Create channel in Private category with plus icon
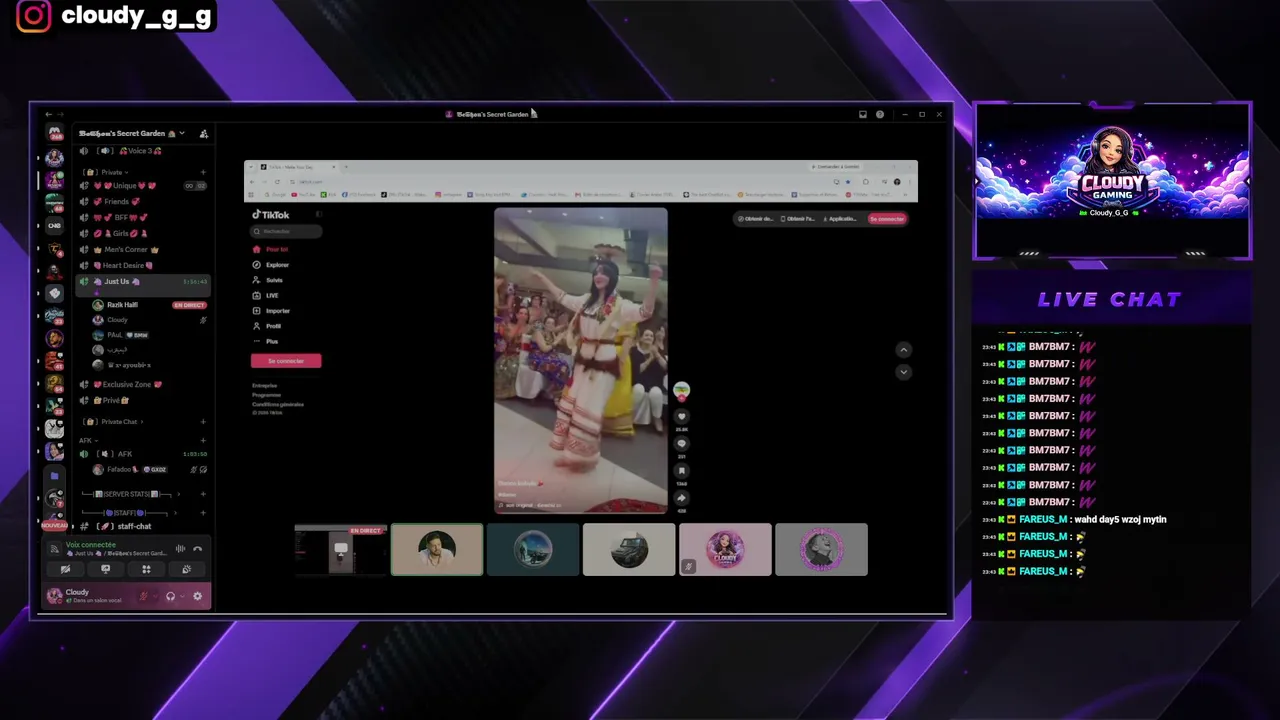The width and height of the screenshot is (1280, 720). click(203, 172)
